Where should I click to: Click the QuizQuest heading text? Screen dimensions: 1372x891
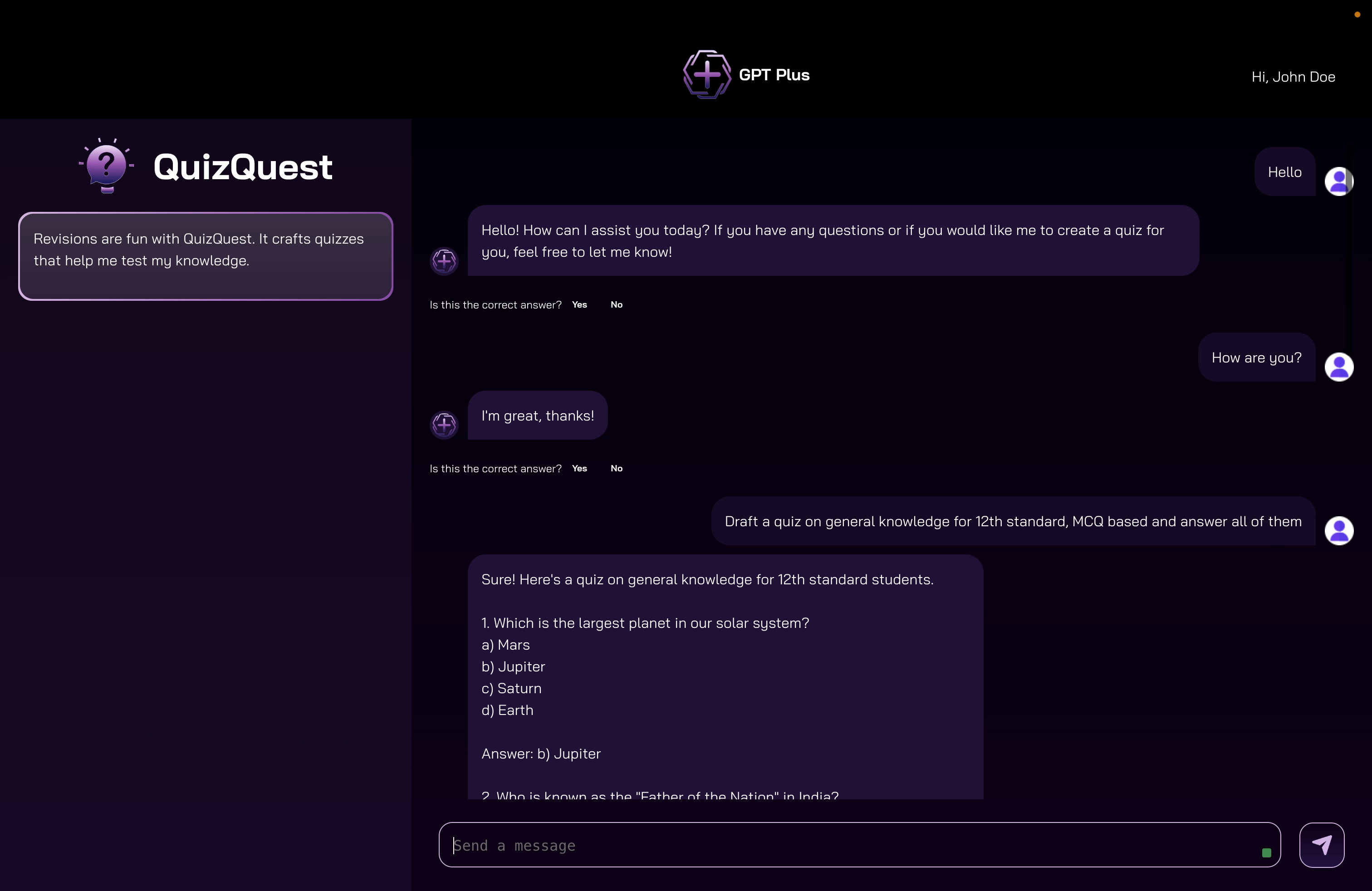pos(243,167)
